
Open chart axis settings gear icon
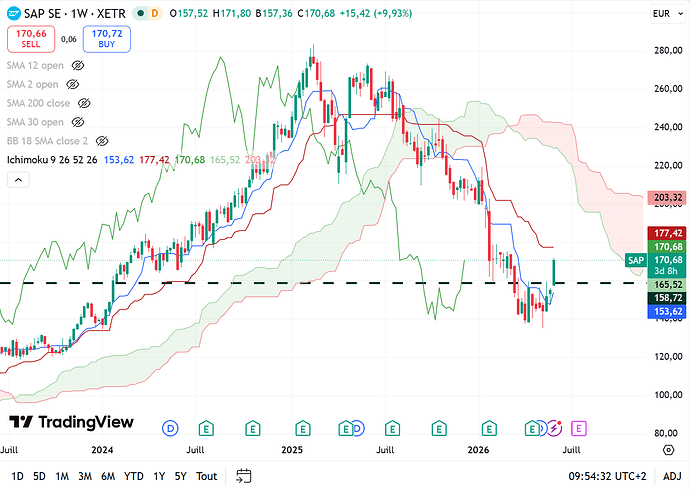pos(668,450)
